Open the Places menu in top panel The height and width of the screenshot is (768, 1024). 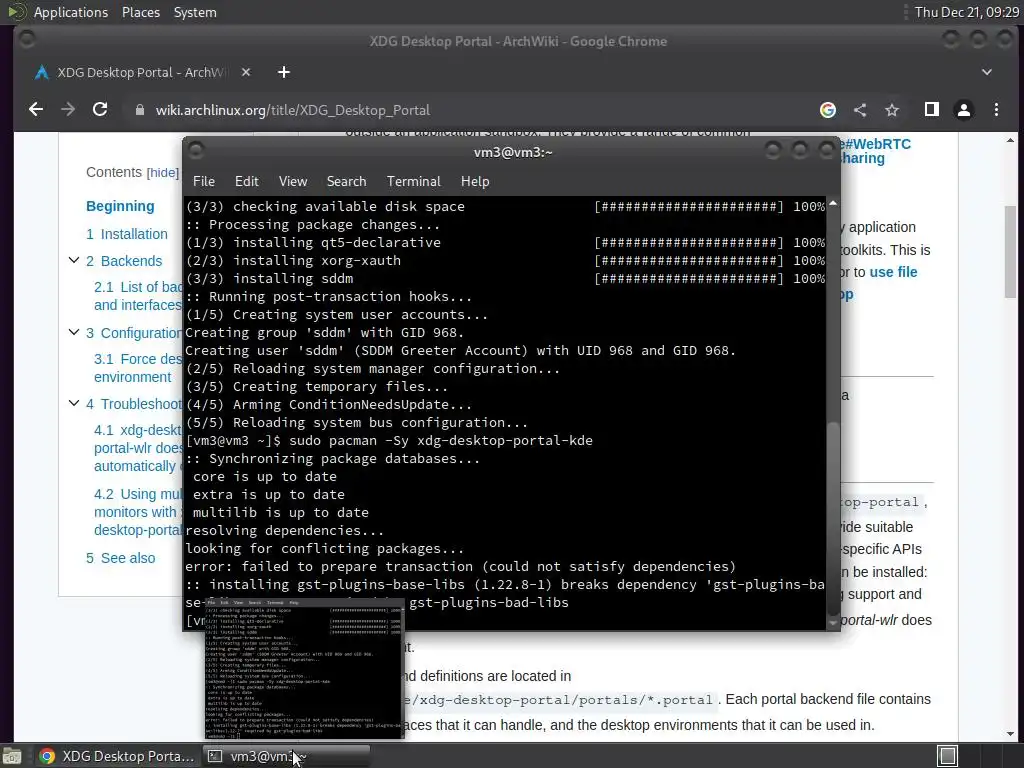[141, 12]
